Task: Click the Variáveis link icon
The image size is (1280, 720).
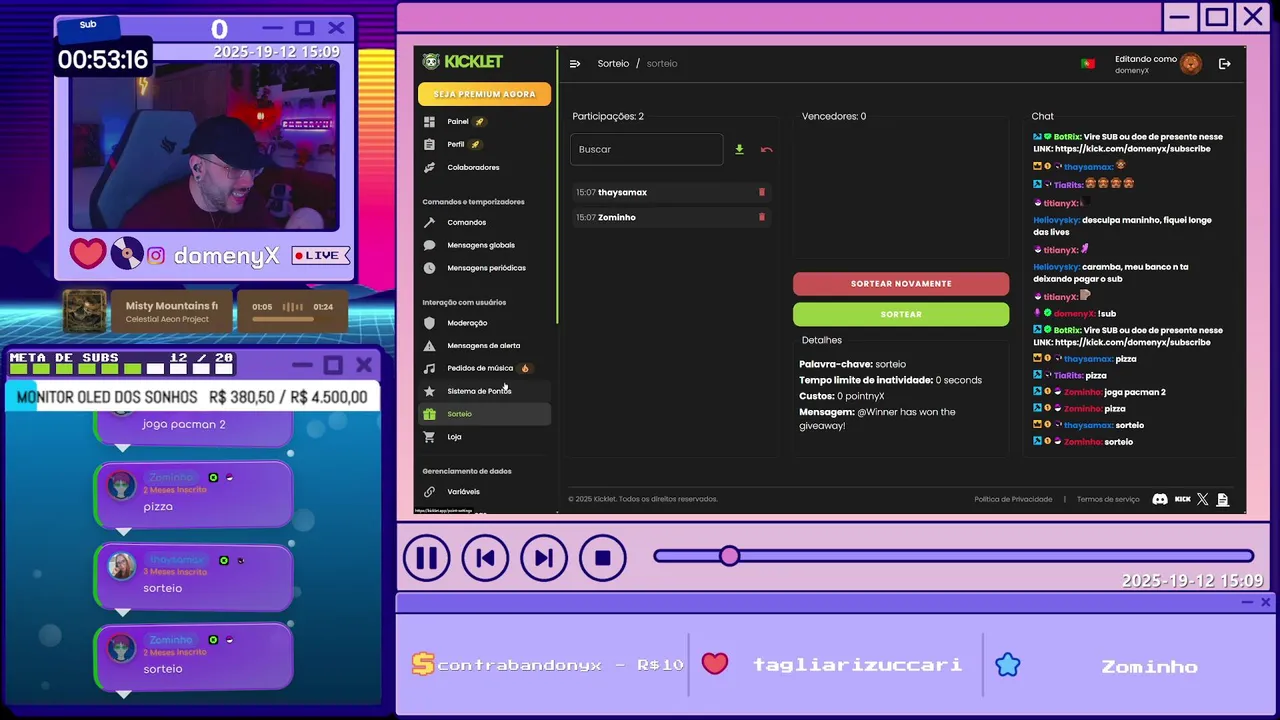Action: click(429, 492)
